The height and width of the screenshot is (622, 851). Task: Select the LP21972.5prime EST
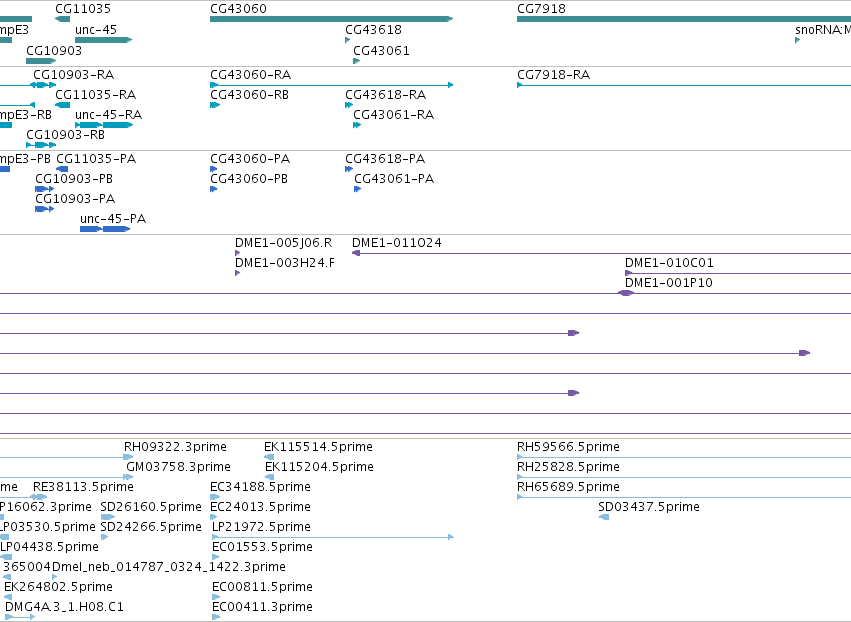click(333, 537)
